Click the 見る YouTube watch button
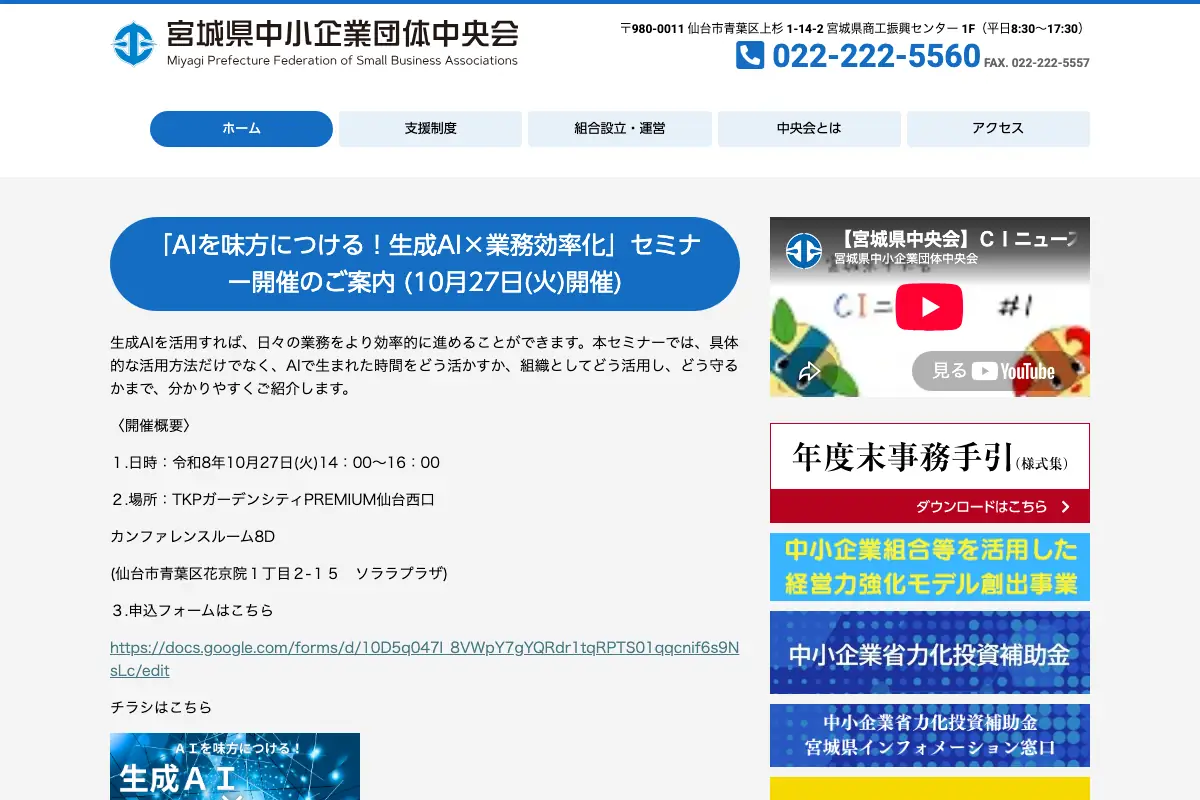The image size is (1200, 800). pyautogui.click(x=991, y=371)
